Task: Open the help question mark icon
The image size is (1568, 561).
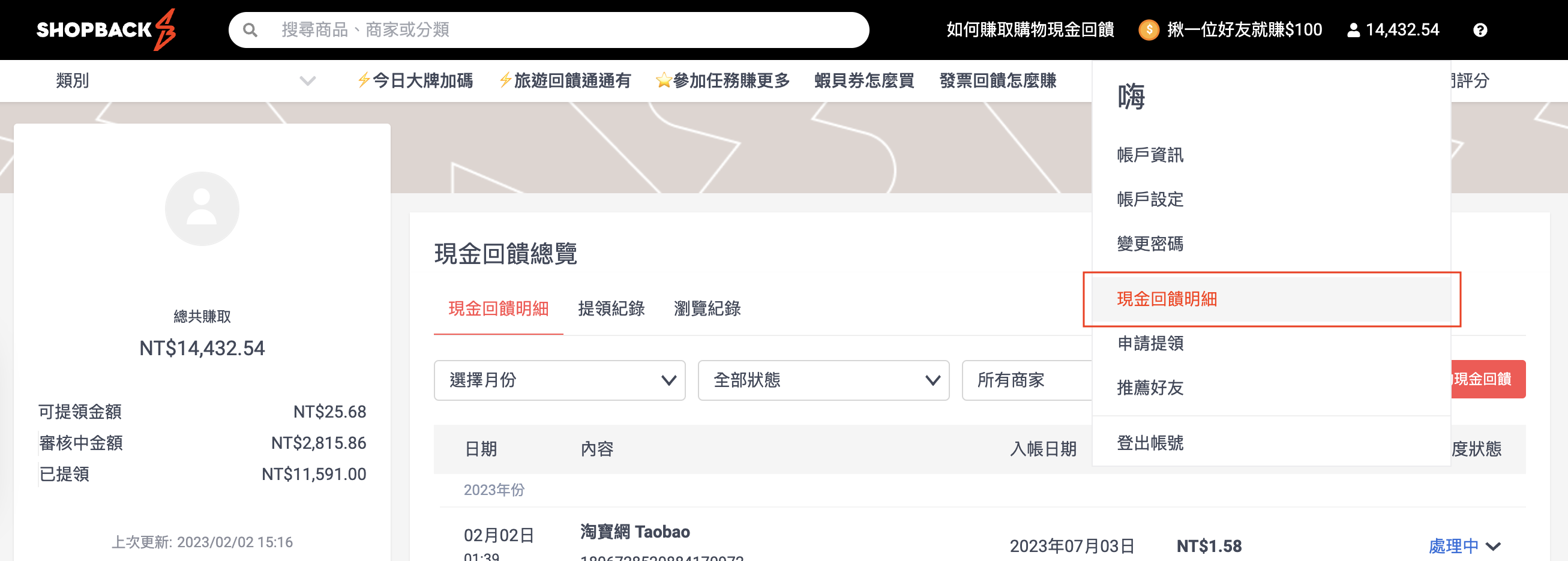Action: click(1480, 30)
